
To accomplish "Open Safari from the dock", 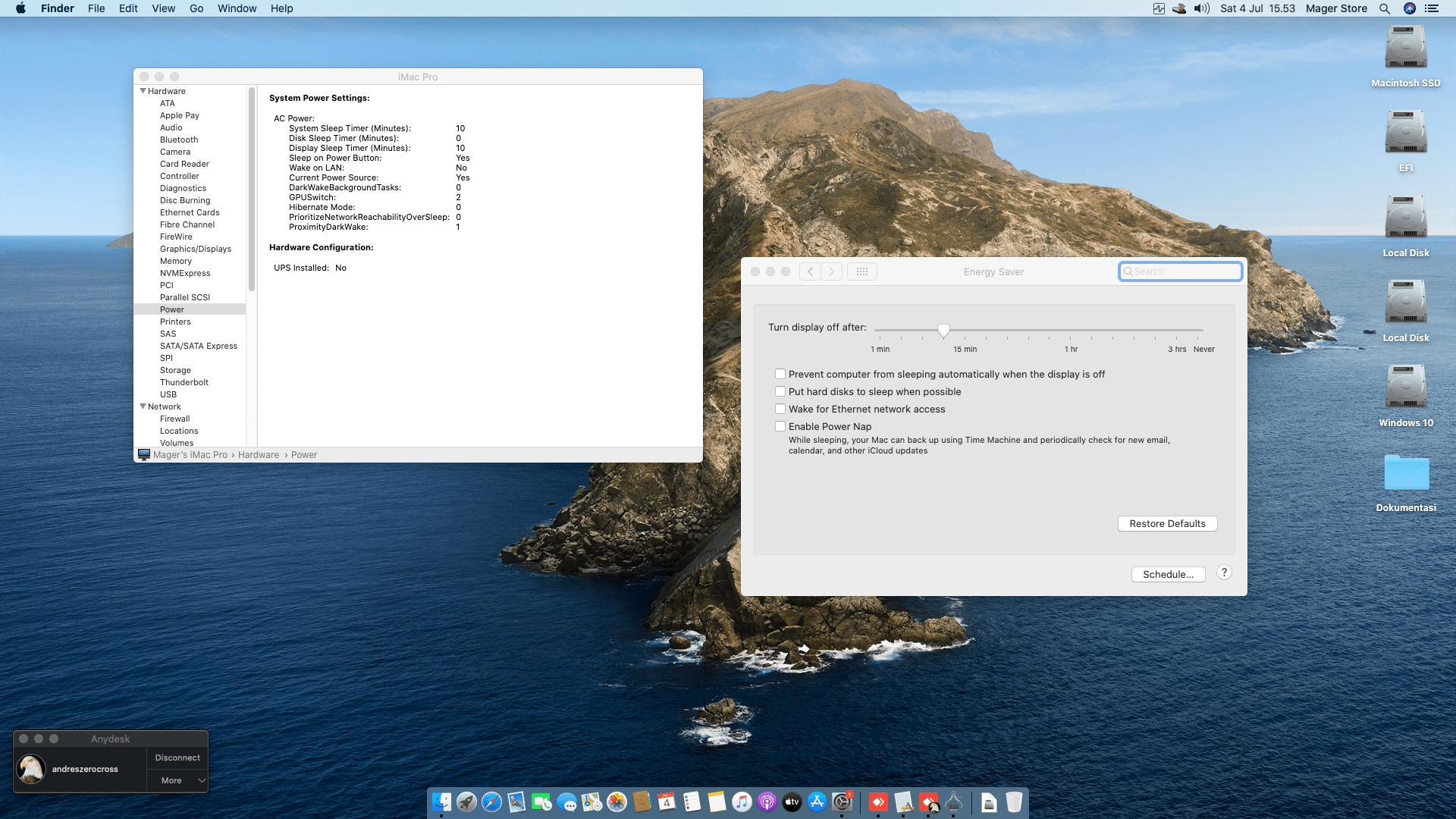I will click(x=491, y=802).
